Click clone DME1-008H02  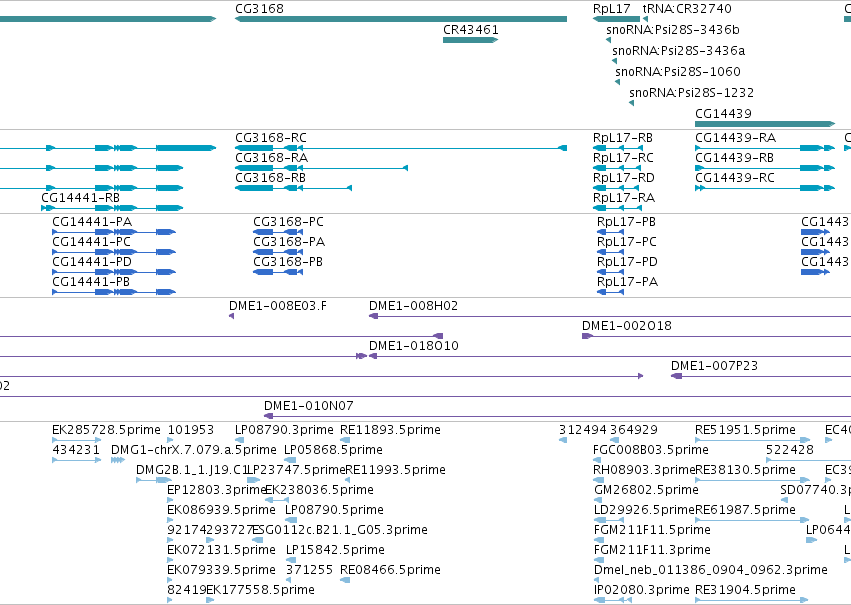click(610, 316)
